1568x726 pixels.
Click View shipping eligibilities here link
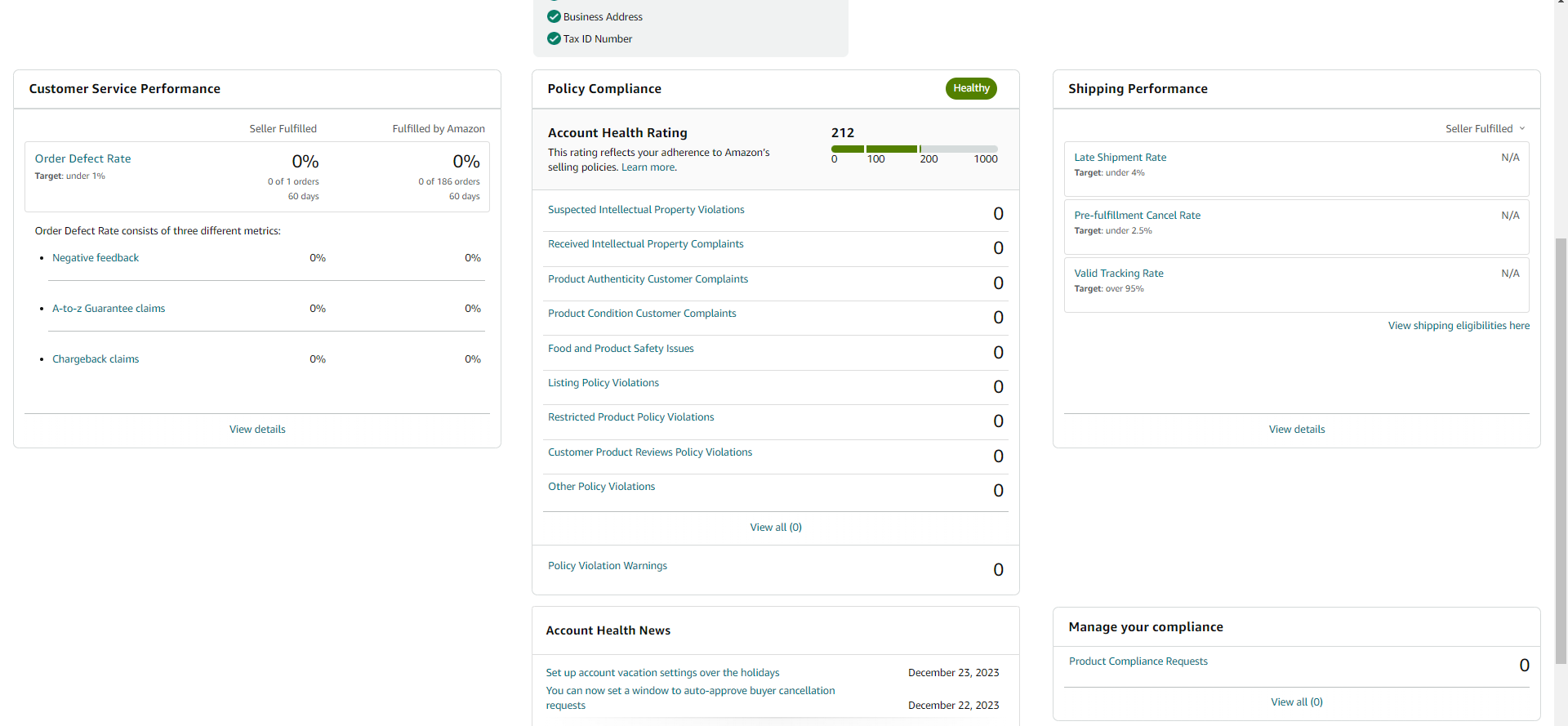1459,325
